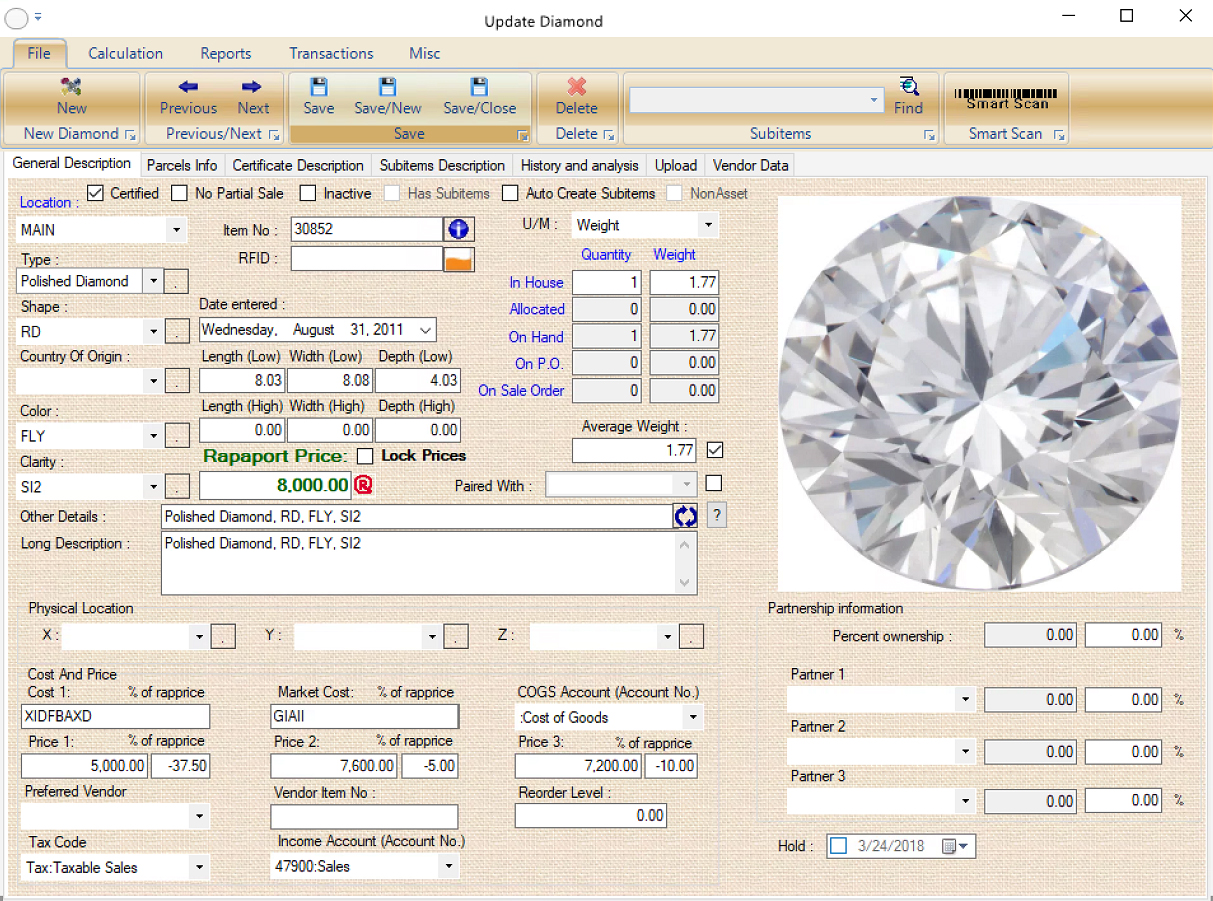Open the Transactions ribbon menu
1213x901 pixels.
(331, 53)
